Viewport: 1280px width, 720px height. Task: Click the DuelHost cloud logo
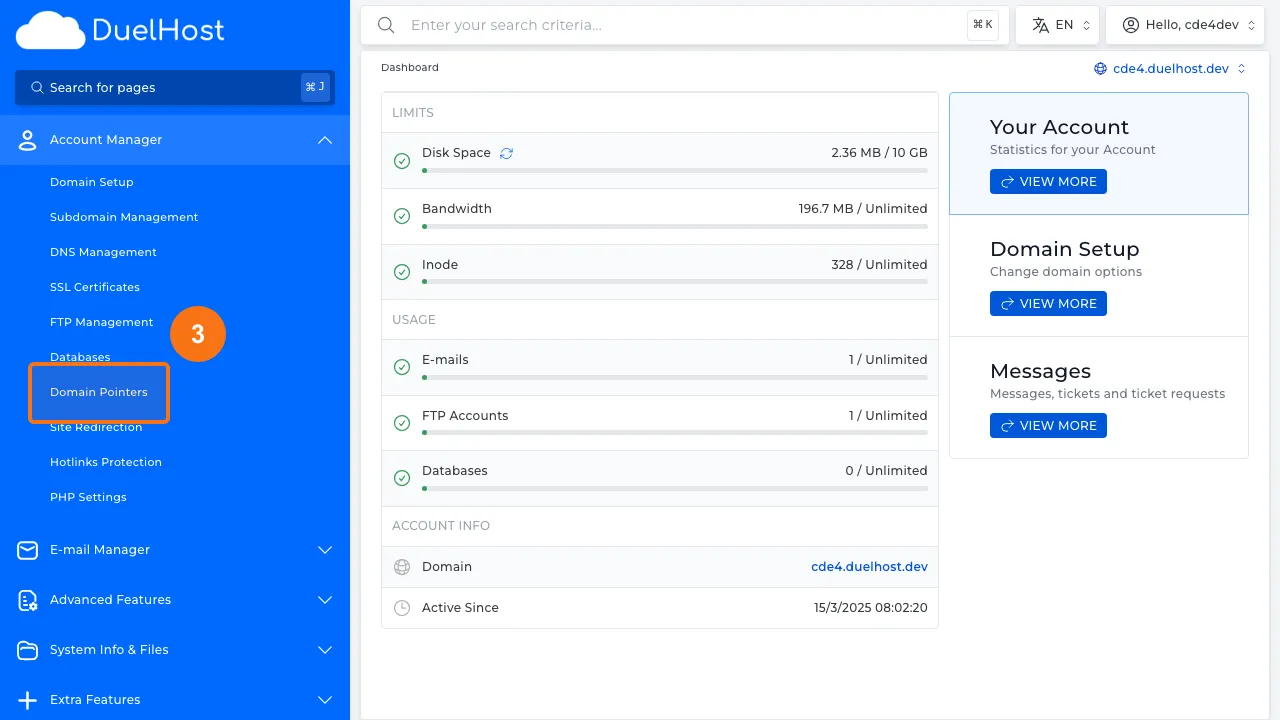tap(50, 31)
